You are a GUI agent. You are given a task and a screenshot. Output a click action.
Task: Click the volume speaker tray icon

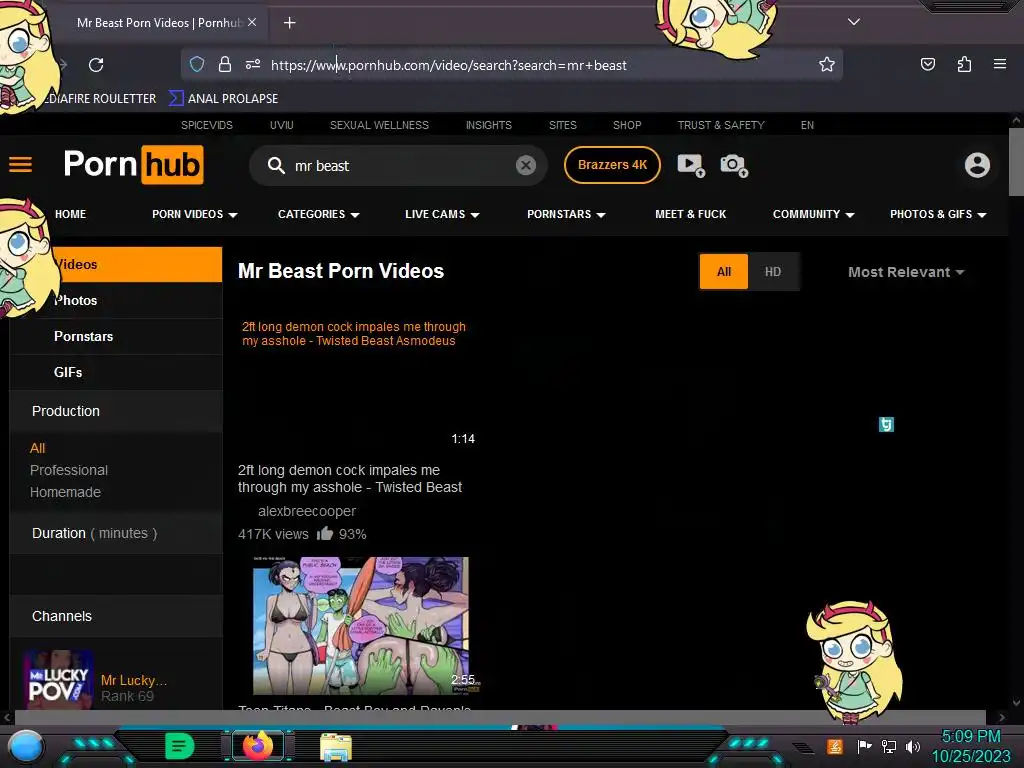coord(913,746)
